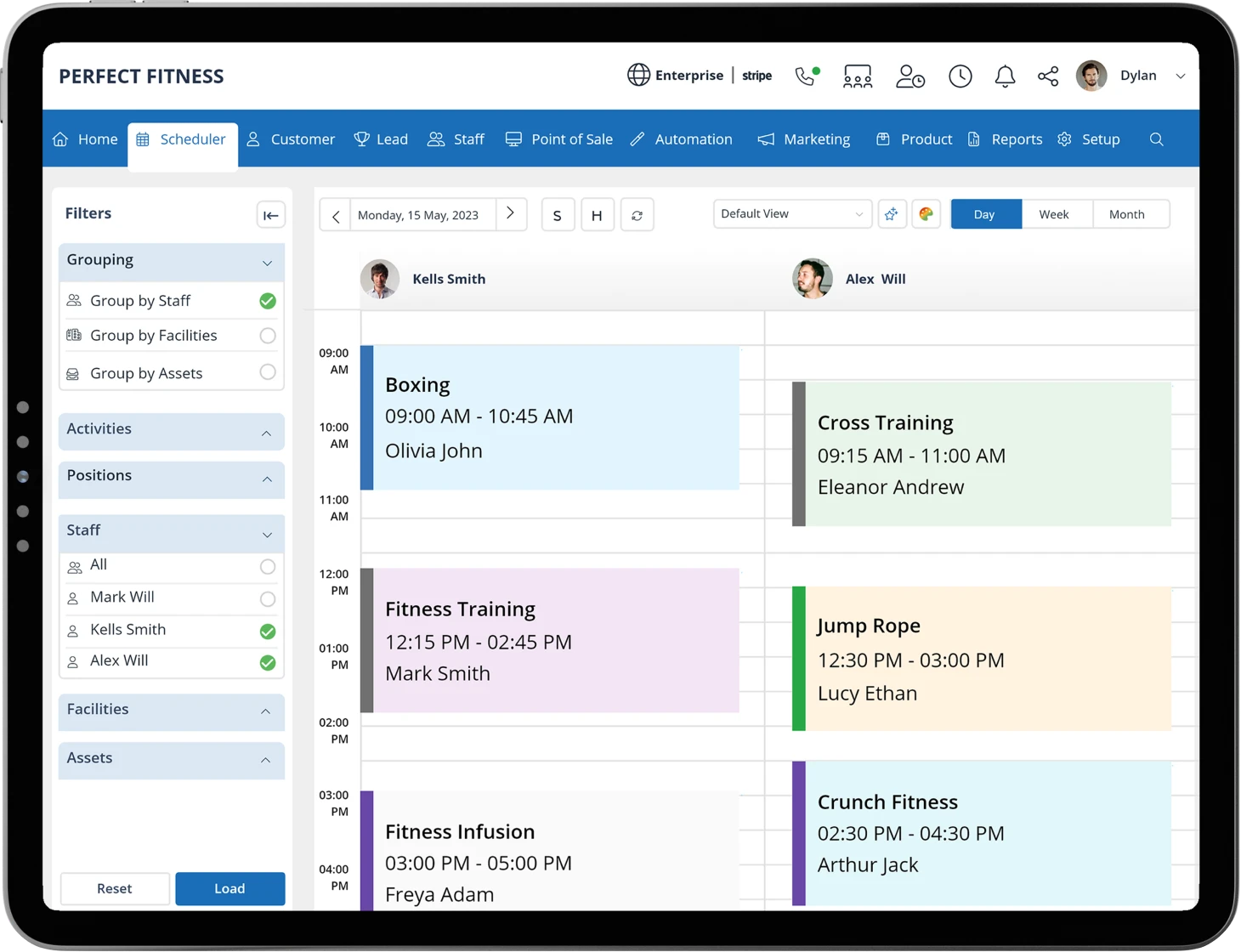Click the Lead trophy icon
1241x952 pixels.
[x=362, y=139]
